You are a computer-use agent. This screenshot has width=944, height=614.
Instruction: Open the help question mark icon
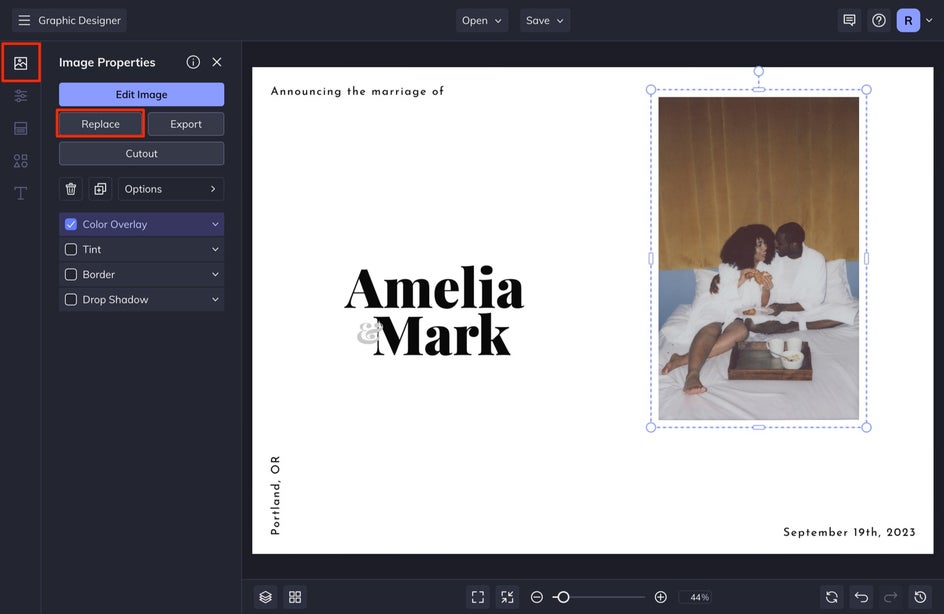pyautogui.click(x=879, y=20)
